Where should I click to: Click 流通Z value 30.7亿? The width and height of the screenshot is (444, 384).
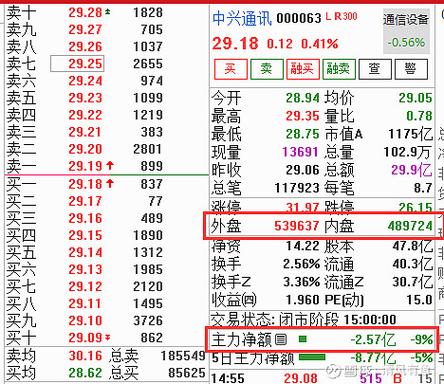tap(413, 282)
